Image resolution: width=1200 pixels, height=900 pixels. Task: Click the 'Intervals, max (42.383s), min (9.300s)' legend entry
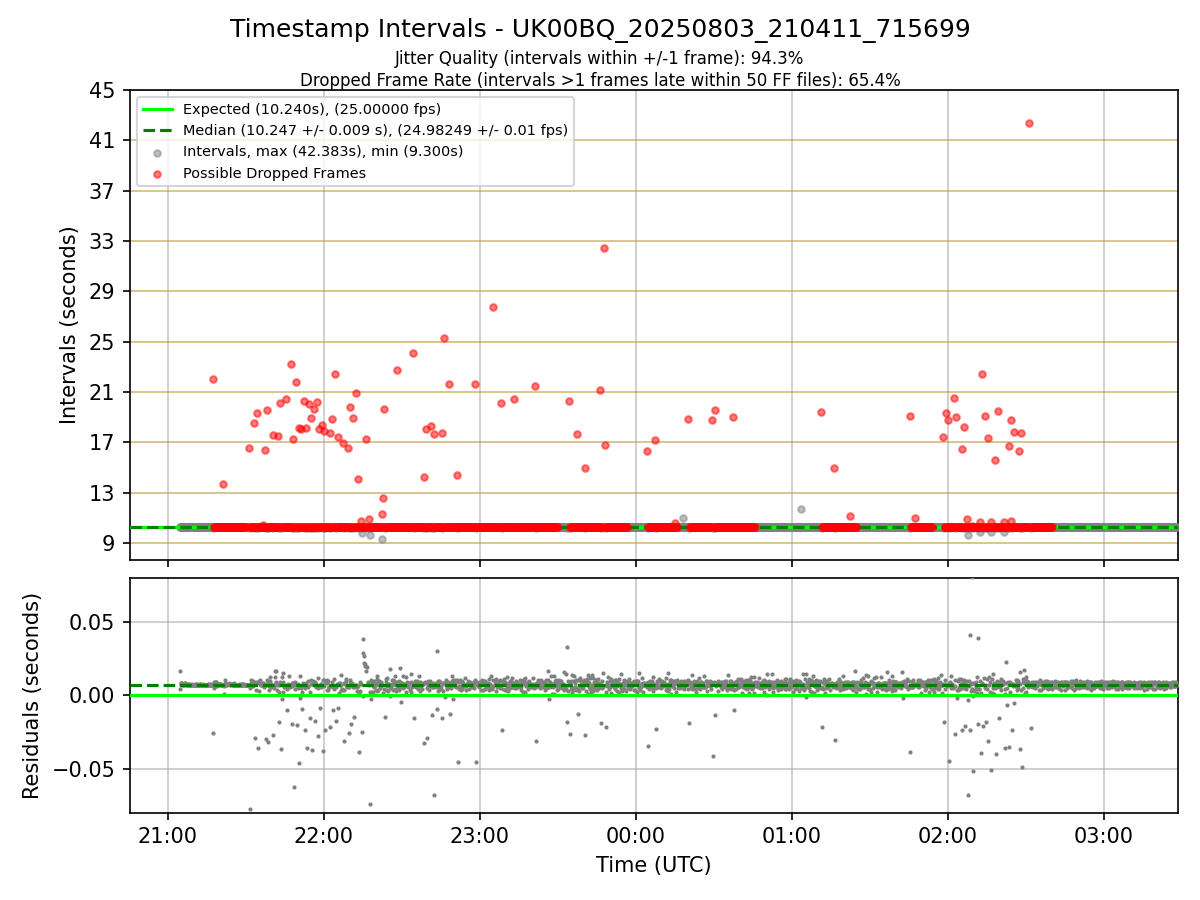[323, 152]
